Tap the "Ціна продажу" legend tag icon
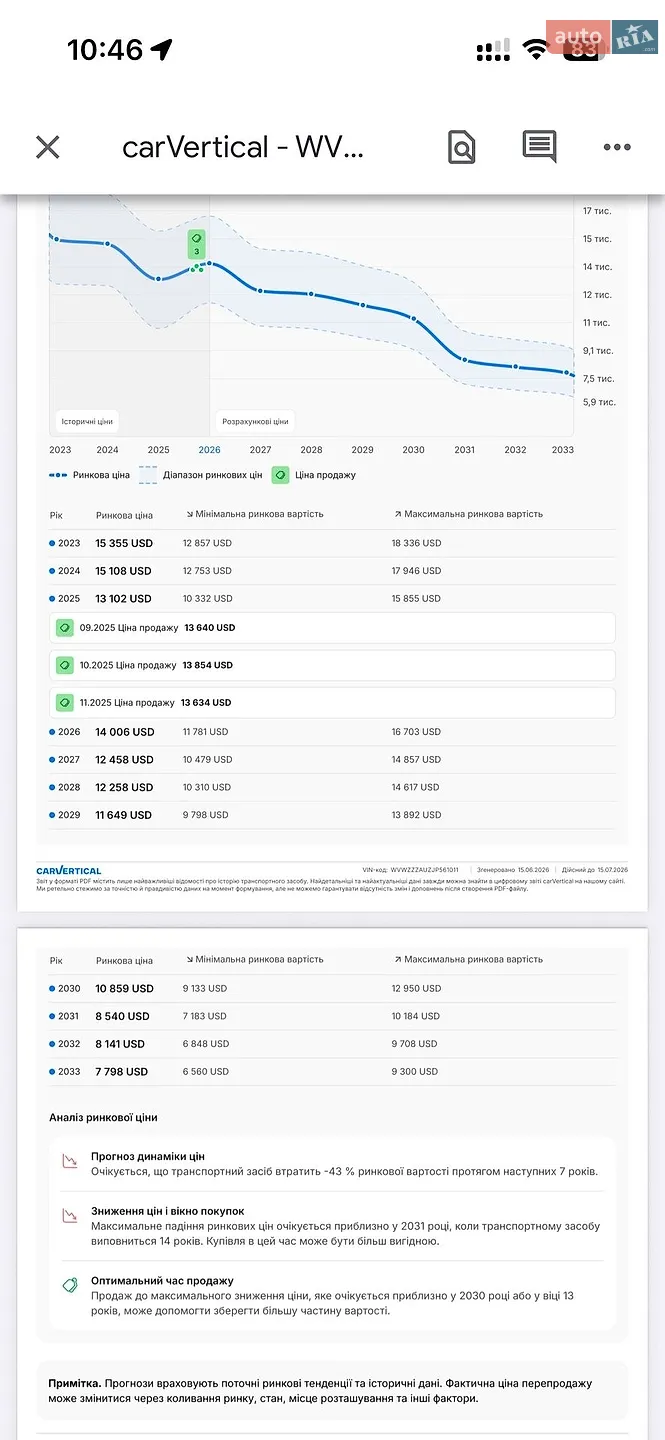The height and width of the screenshot is (1440, 665). pyautogui.click(x=280, y=475)
